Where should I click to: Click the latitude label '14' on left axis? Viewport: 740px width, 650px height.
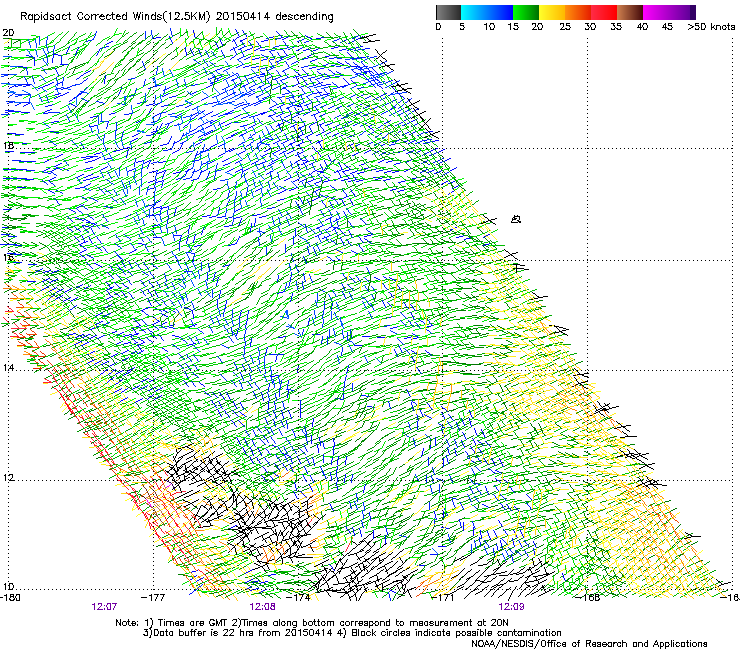pos(8,367)
